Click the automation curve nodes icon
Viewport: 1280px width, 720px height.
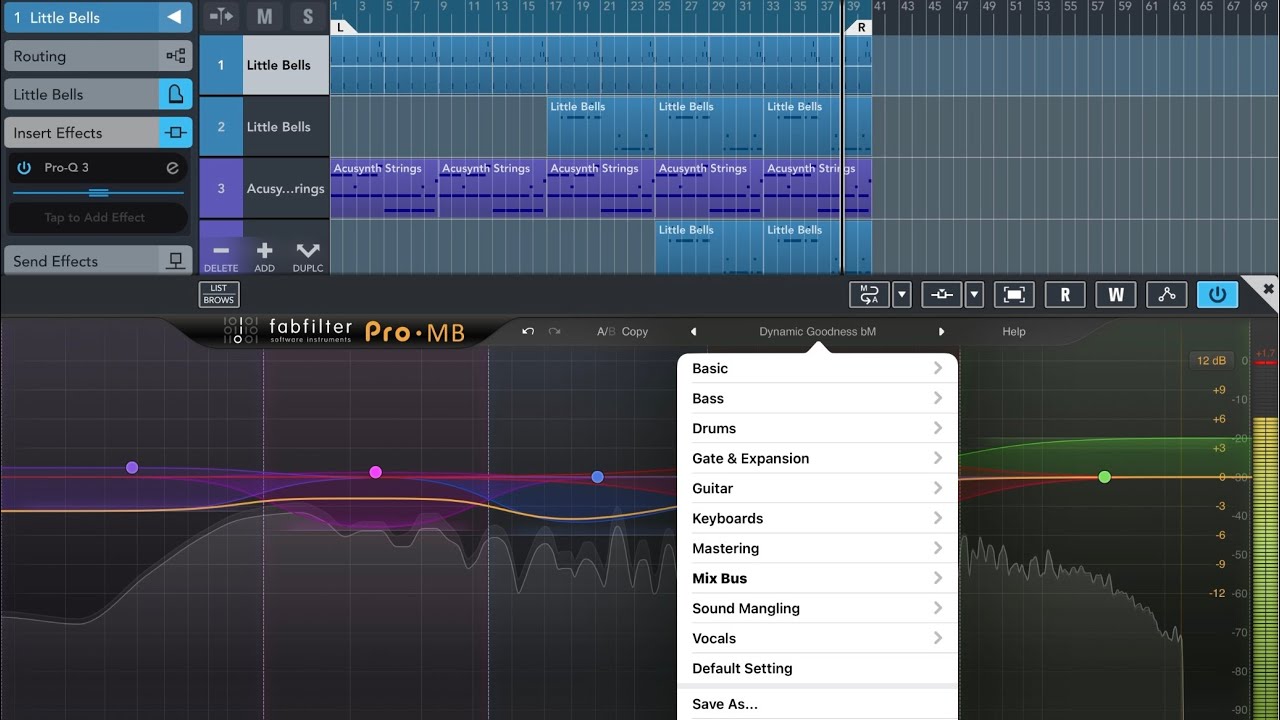coord(1167,294)
